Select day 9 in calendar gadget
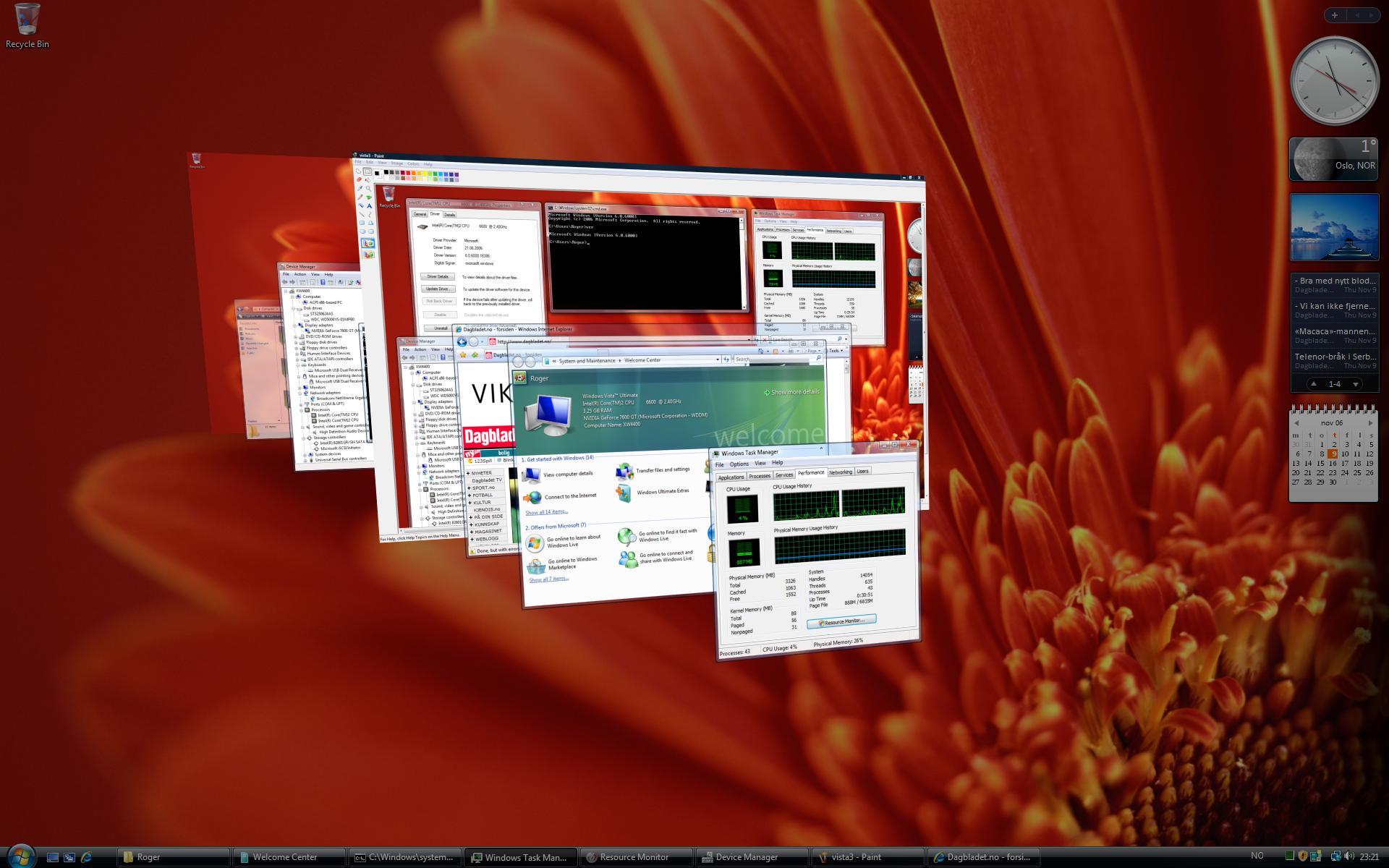Image resolution: width=1389 pixels, height=868 pixels. [x=1333, y=454]
